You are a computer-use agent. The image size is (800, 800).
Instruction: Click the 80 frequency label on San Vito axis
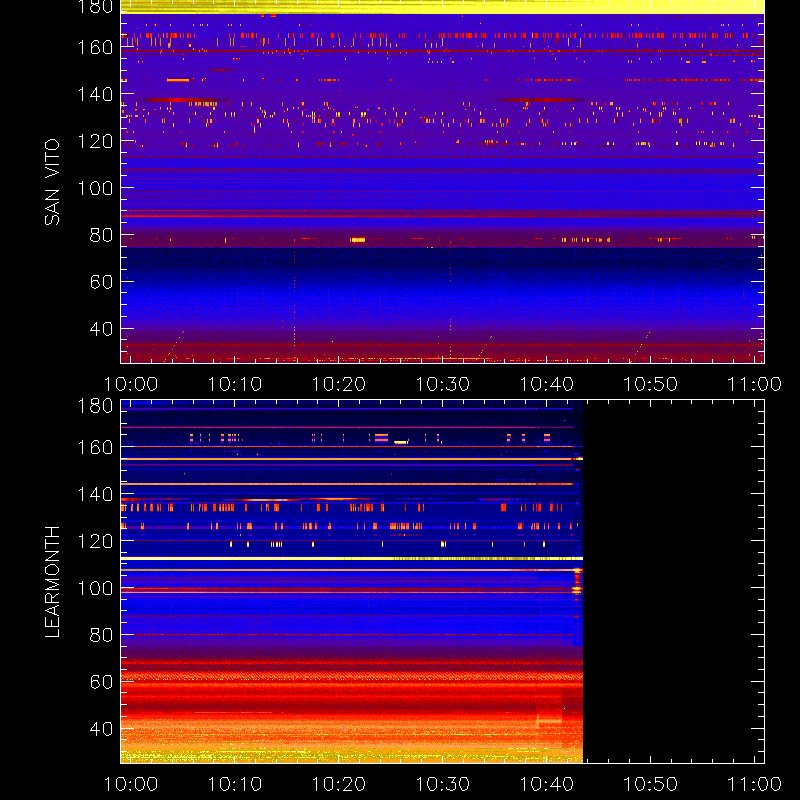point(102,235)
